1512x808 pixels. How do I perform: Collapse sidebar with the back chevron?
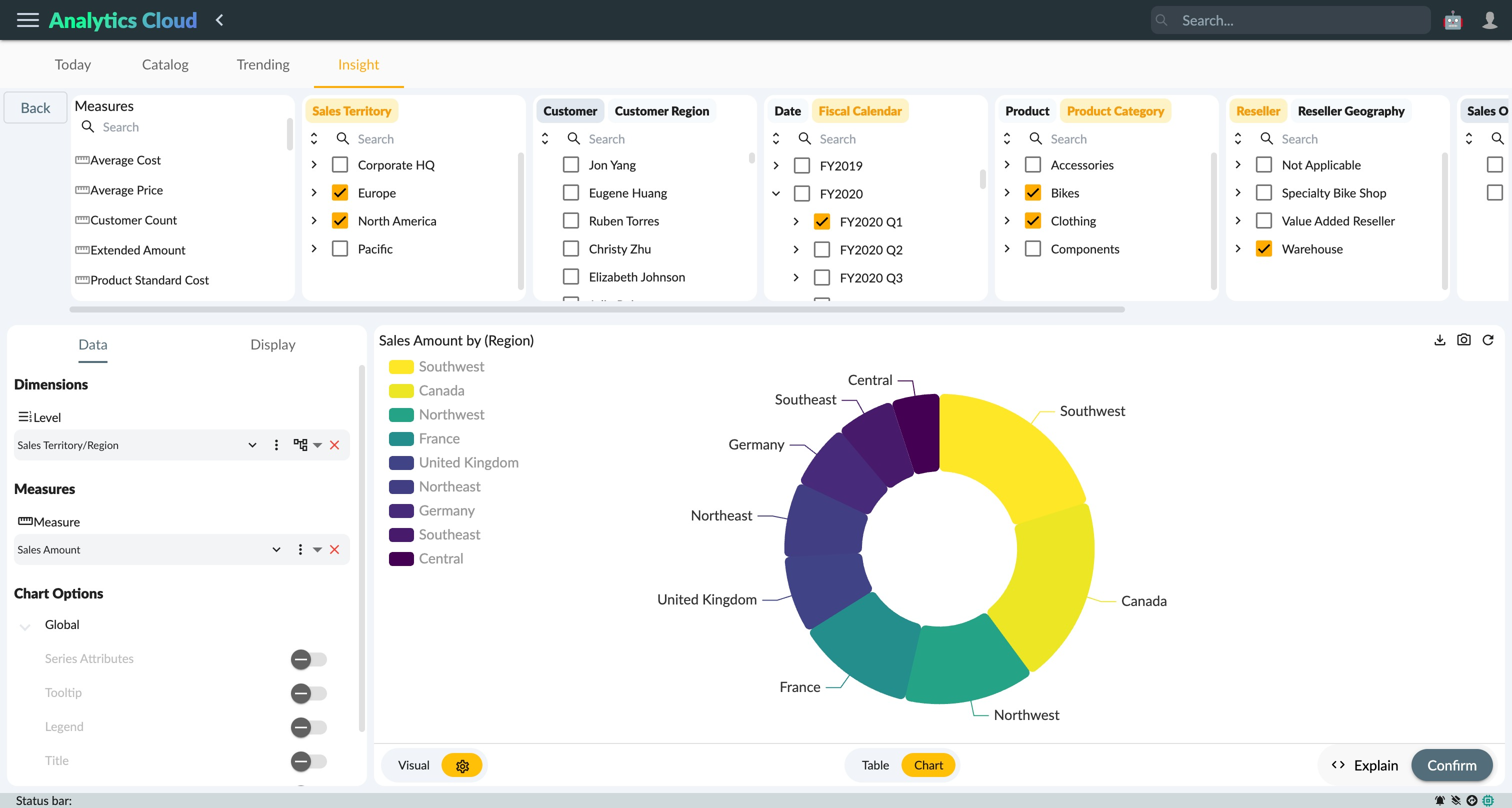(219, 20)
